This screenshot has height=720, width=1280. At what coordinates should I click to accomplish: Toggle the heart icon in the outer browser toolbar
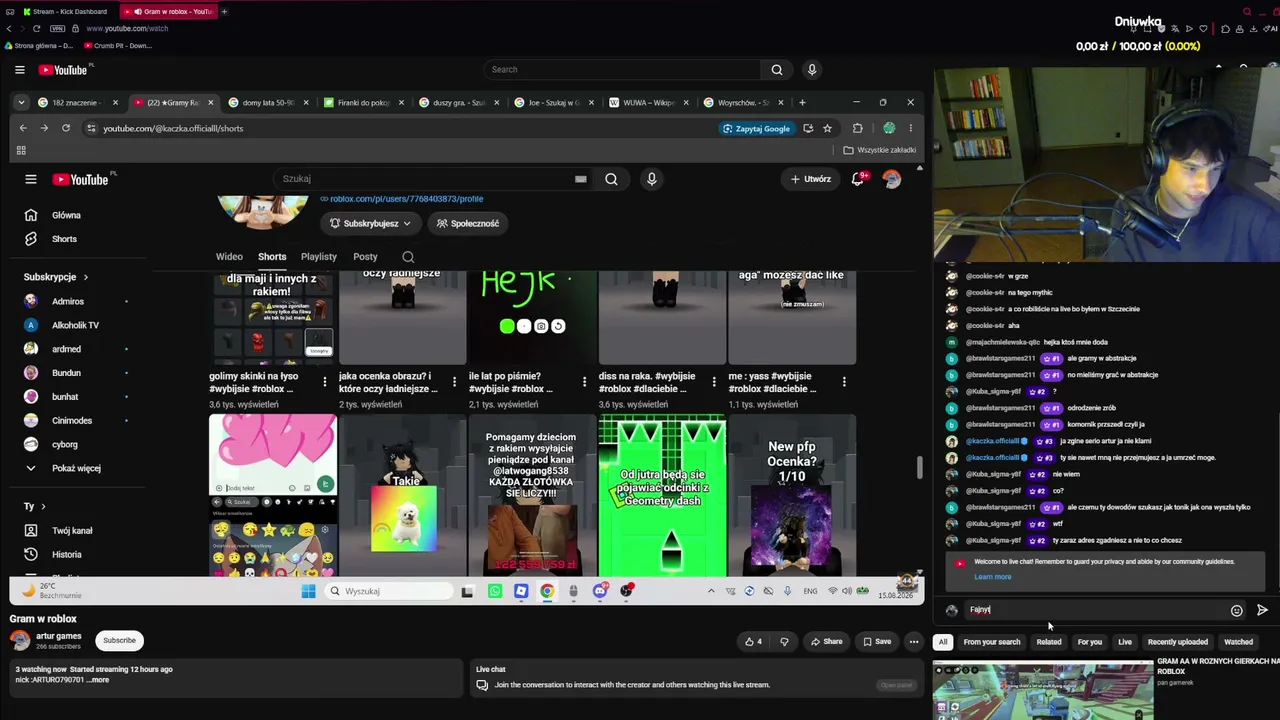pyautogui.click(x=1203, y=29)
